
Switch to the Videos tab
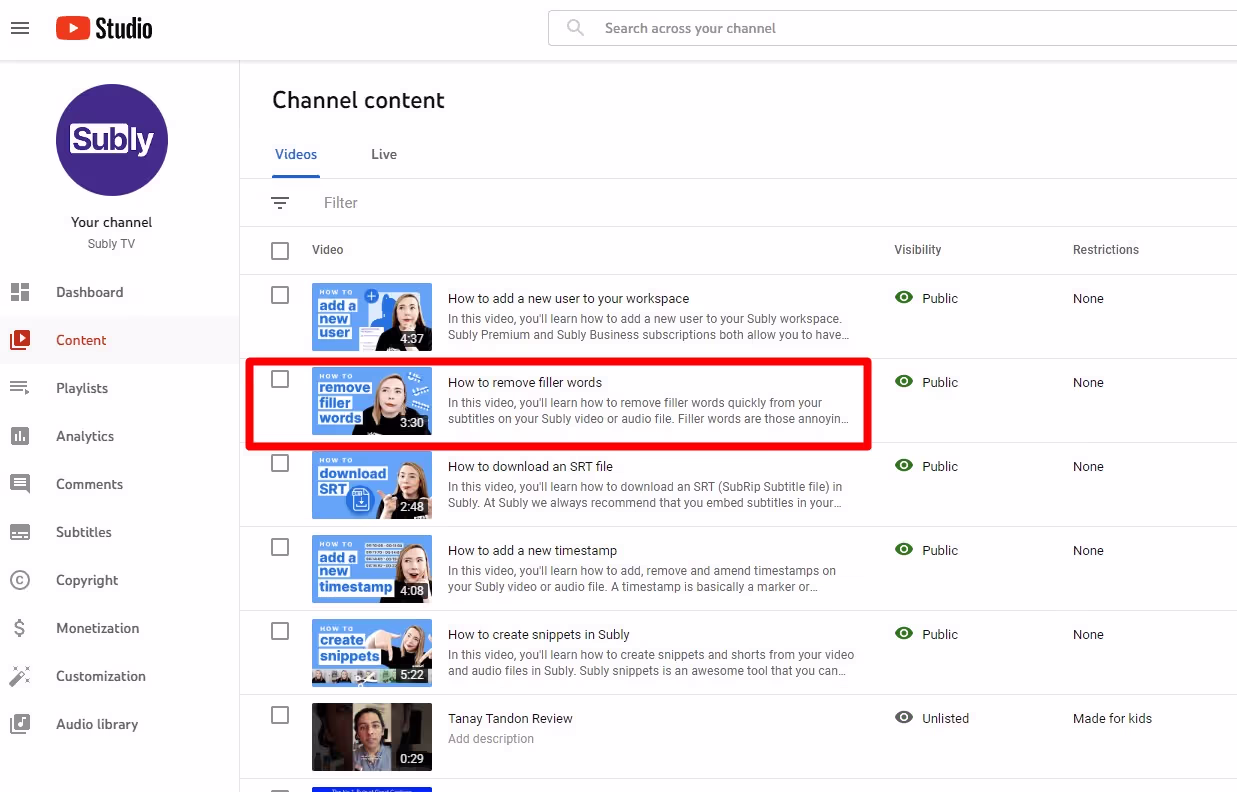[296, 155]
